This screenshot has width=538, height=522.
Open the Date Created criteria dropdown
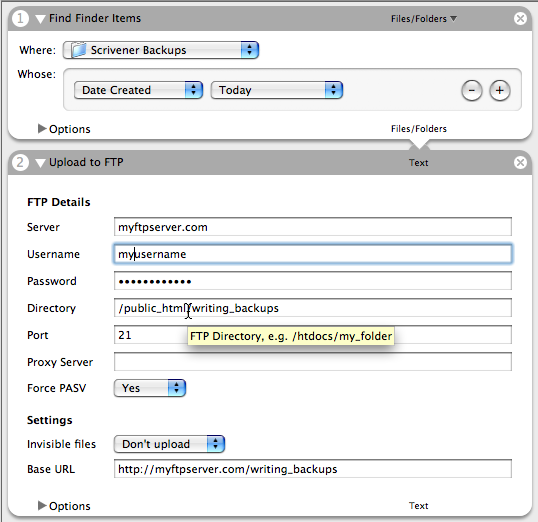coord(138,90)
